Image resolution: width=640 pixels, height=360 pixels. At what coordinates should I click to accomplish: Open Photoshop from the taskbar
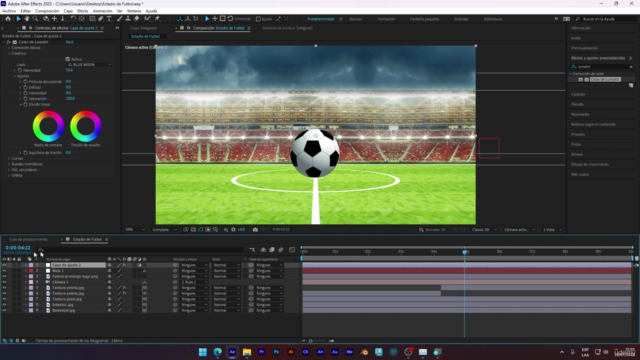tap(276, 352)
